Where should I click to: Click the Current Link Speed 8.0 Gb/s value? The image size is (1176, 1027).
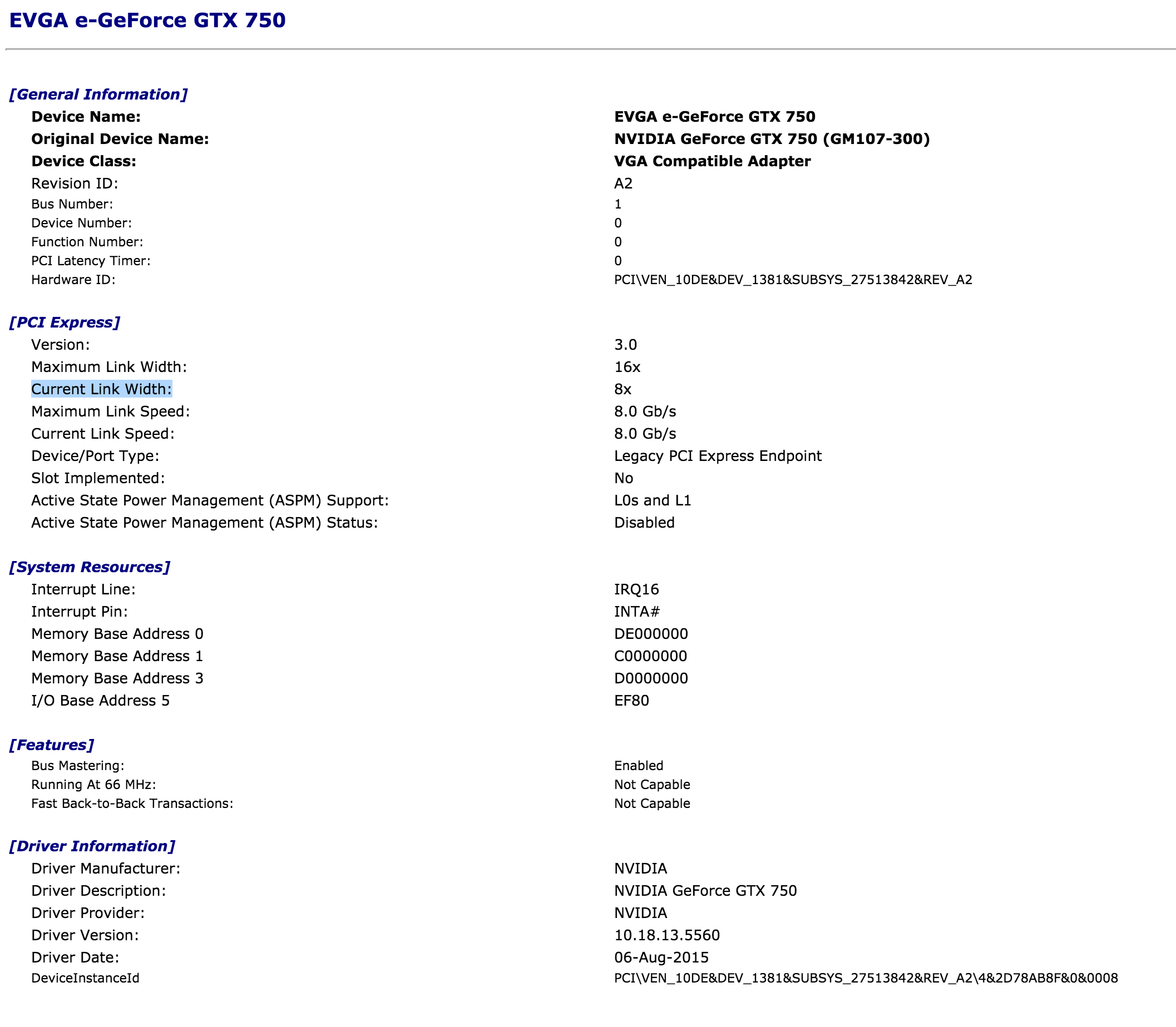(645, 434)
